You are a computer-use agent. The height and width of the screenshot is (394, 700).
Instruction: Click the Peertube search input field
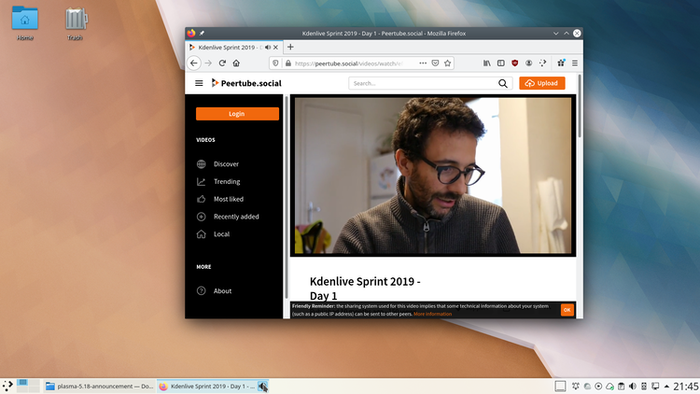pyautogui.click(x=423, y=83)
